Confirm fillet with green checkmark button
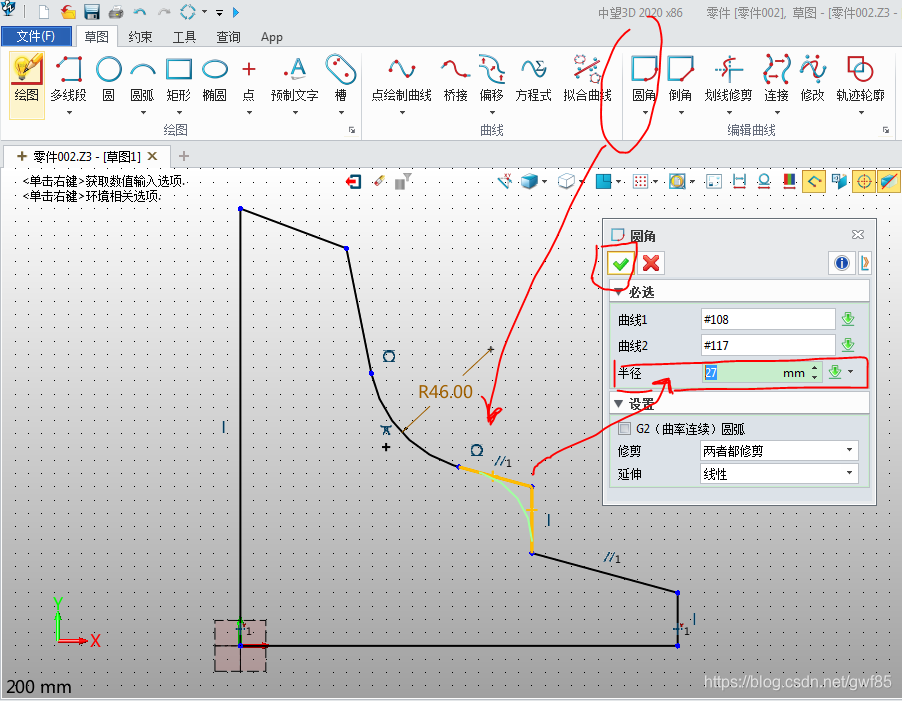 pos(621,263)
